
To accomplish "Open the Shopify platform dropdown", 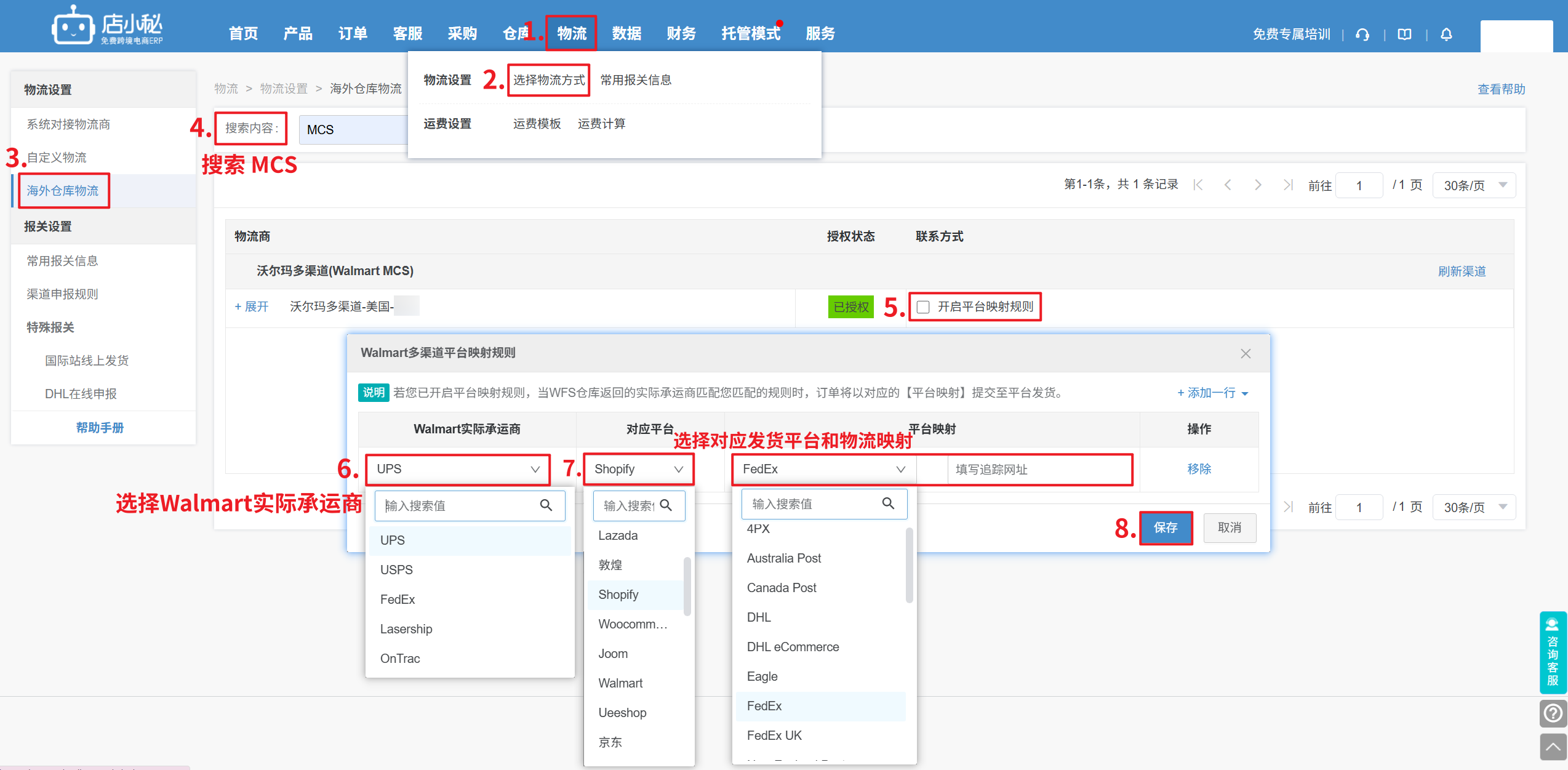I will 638,469.
